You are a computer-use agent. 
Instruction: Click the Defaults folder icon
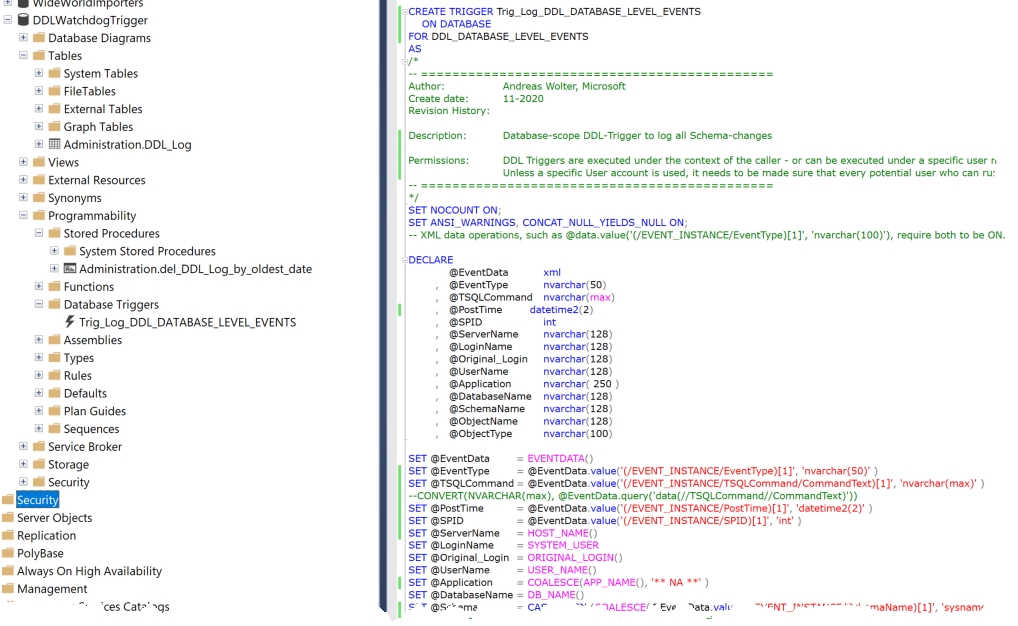click(x=55, y=393)
